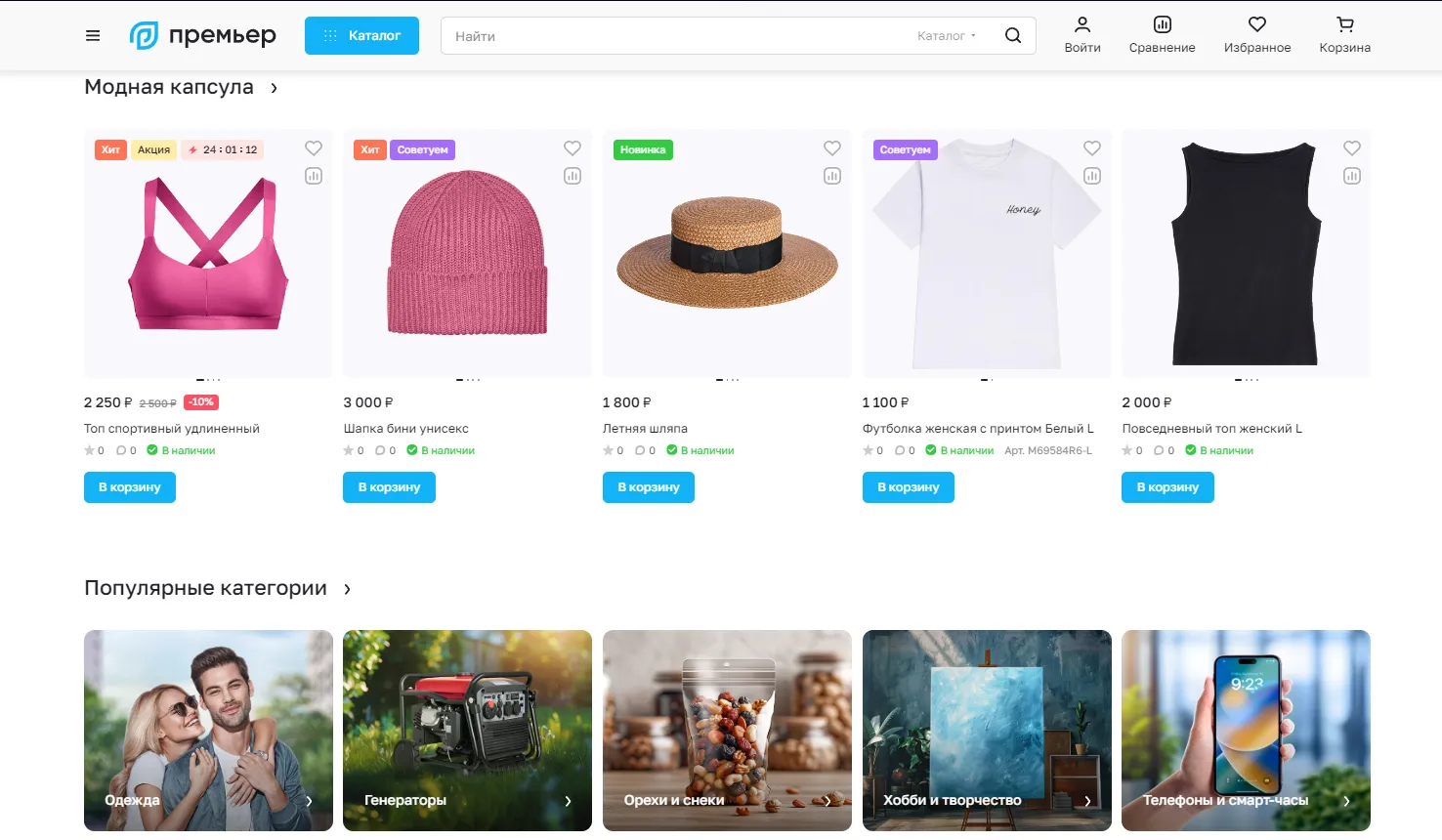1442x840 pixels.
Task: Add Шапка бини to comparison icon
Action: pos(573,176)
